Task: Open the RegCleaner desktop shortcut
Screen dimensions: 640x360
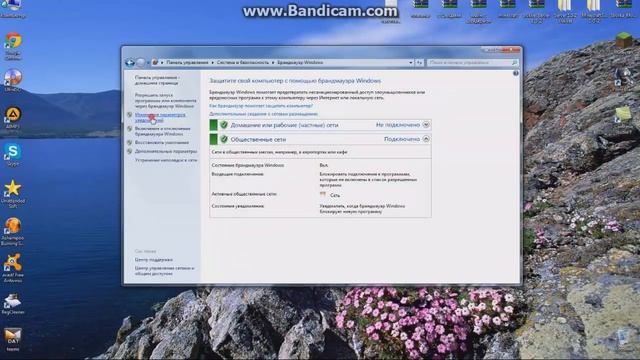Action: click(13, 302)
